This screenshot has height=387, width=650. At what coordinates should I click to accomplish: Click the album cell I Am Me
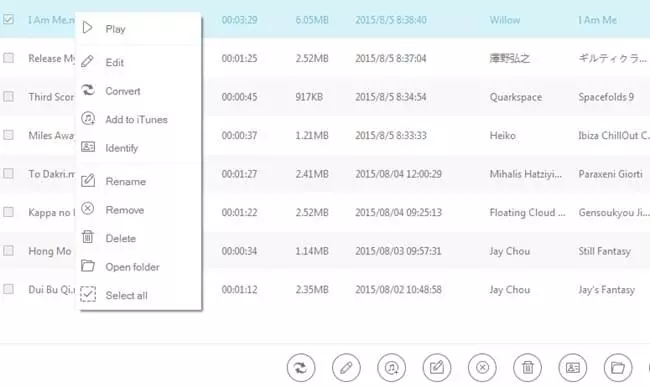coord(597,20)
